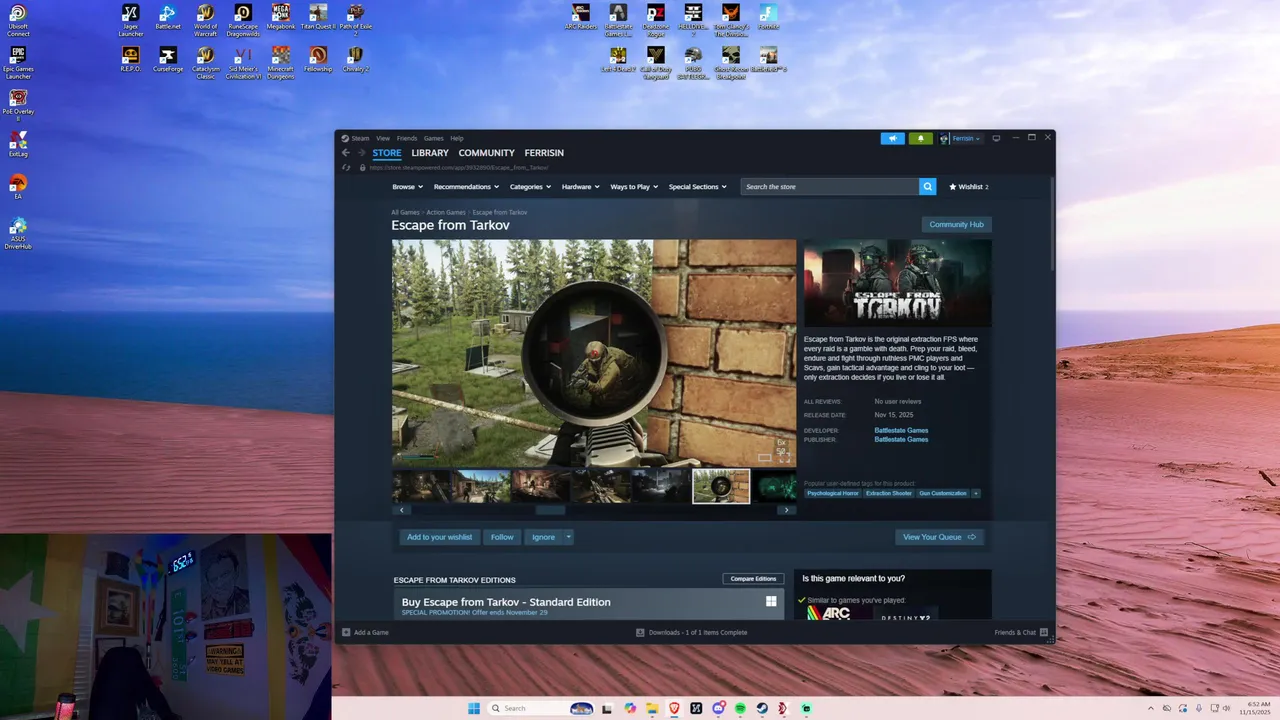The height and width of the screenshot is (720, 1280).
Task: Follow the Escape from Tarkov game
Action: pyautogui.click(x=502, y=537)
